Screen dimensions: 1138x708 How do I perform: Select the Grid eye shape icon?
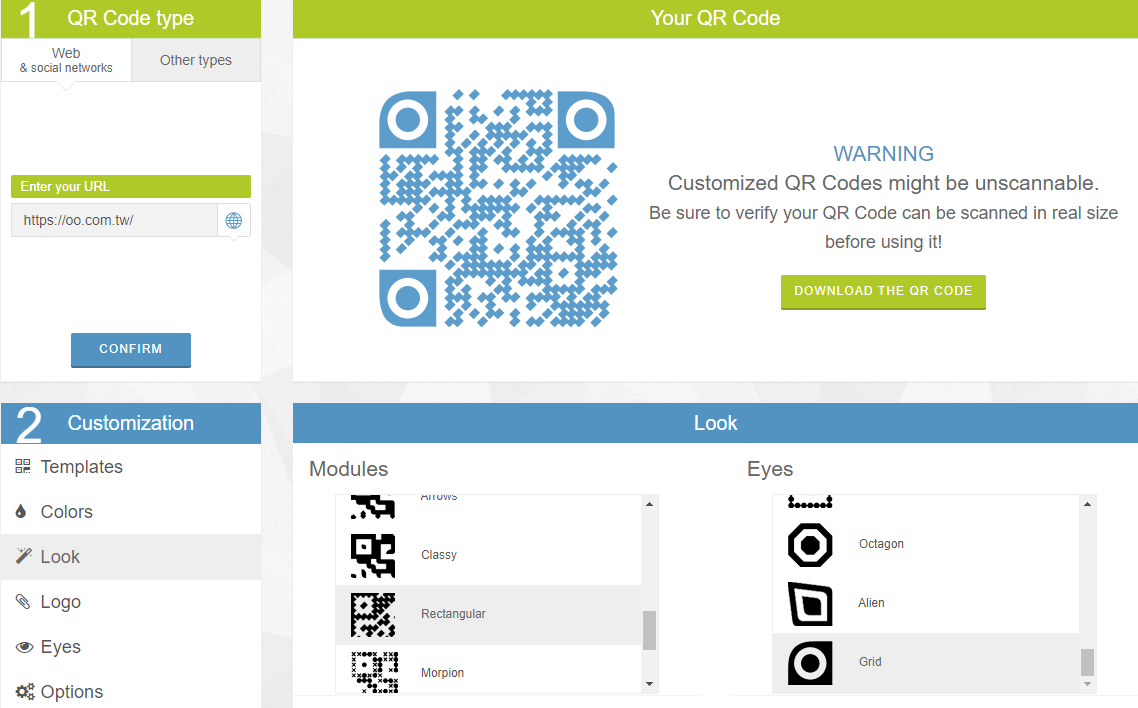coord(810,663)
